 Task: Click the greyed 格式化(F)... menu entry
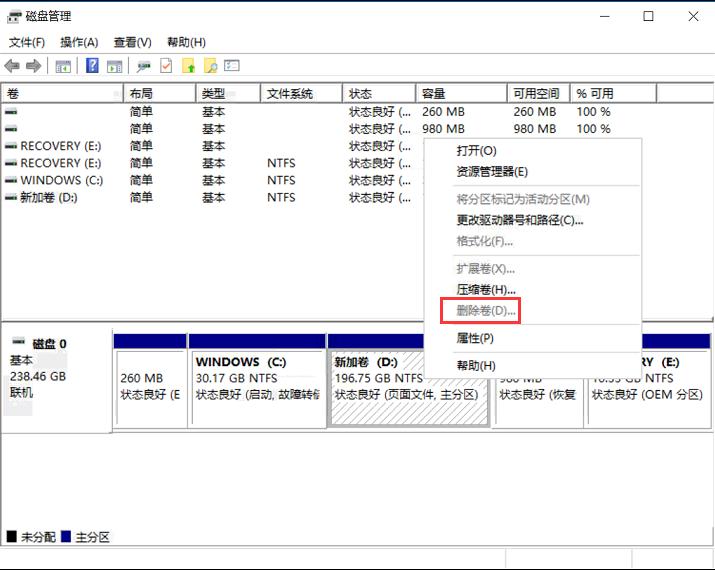pyautogui.click(x=533, y=241)
